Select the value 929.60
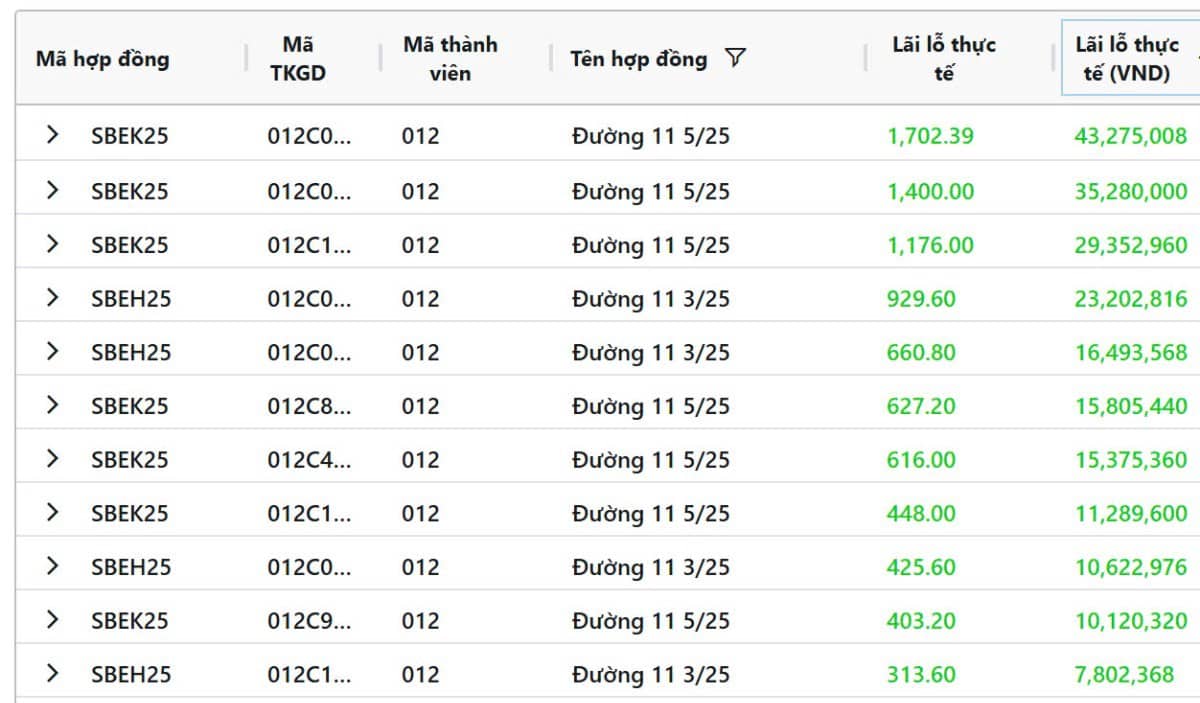 921,298
